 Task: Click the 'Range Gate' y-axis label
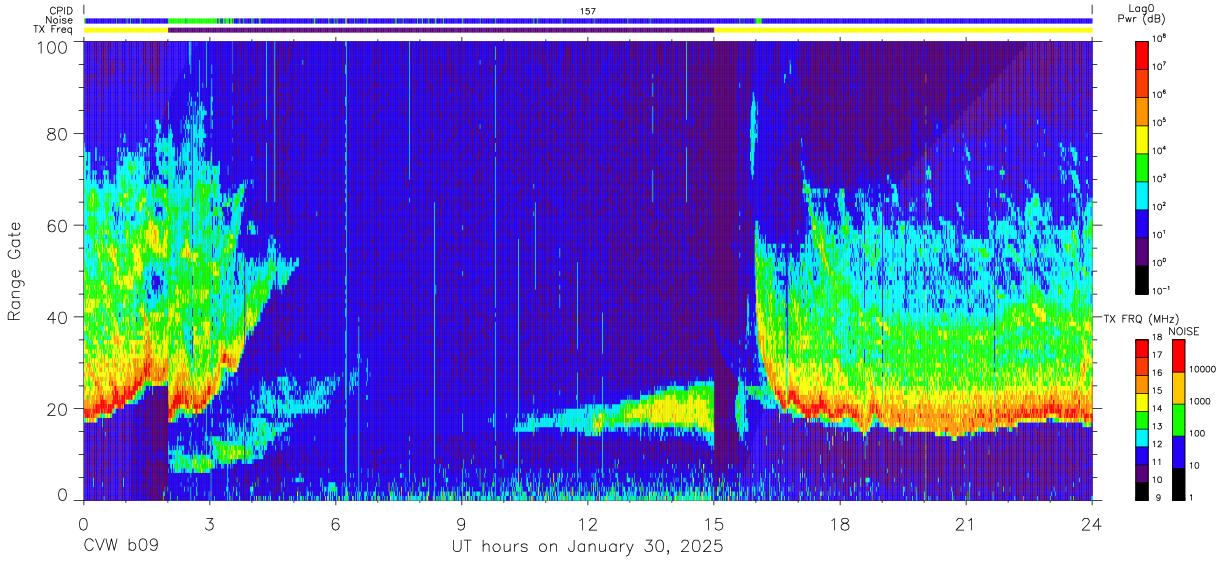click(x=15, y=270)
